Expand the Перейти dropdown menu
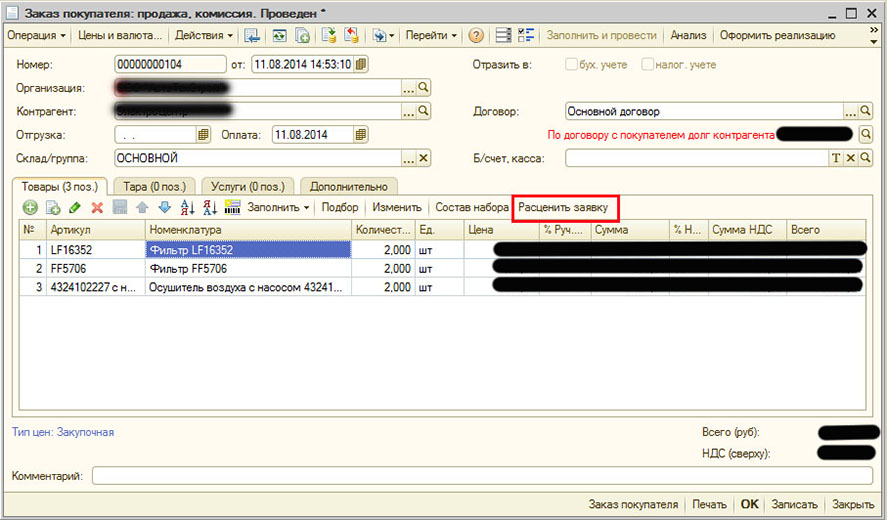887x520 pixels. tap(432, 36)
